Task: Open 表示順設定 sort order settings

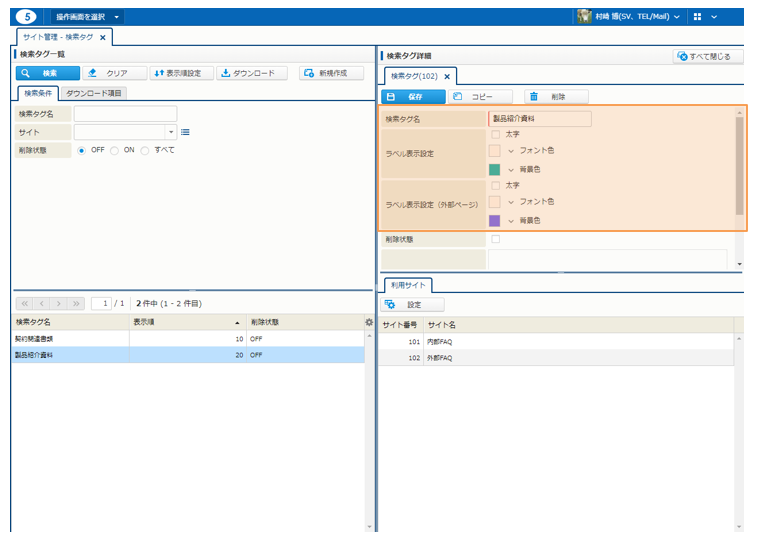Action: (182, 73)
